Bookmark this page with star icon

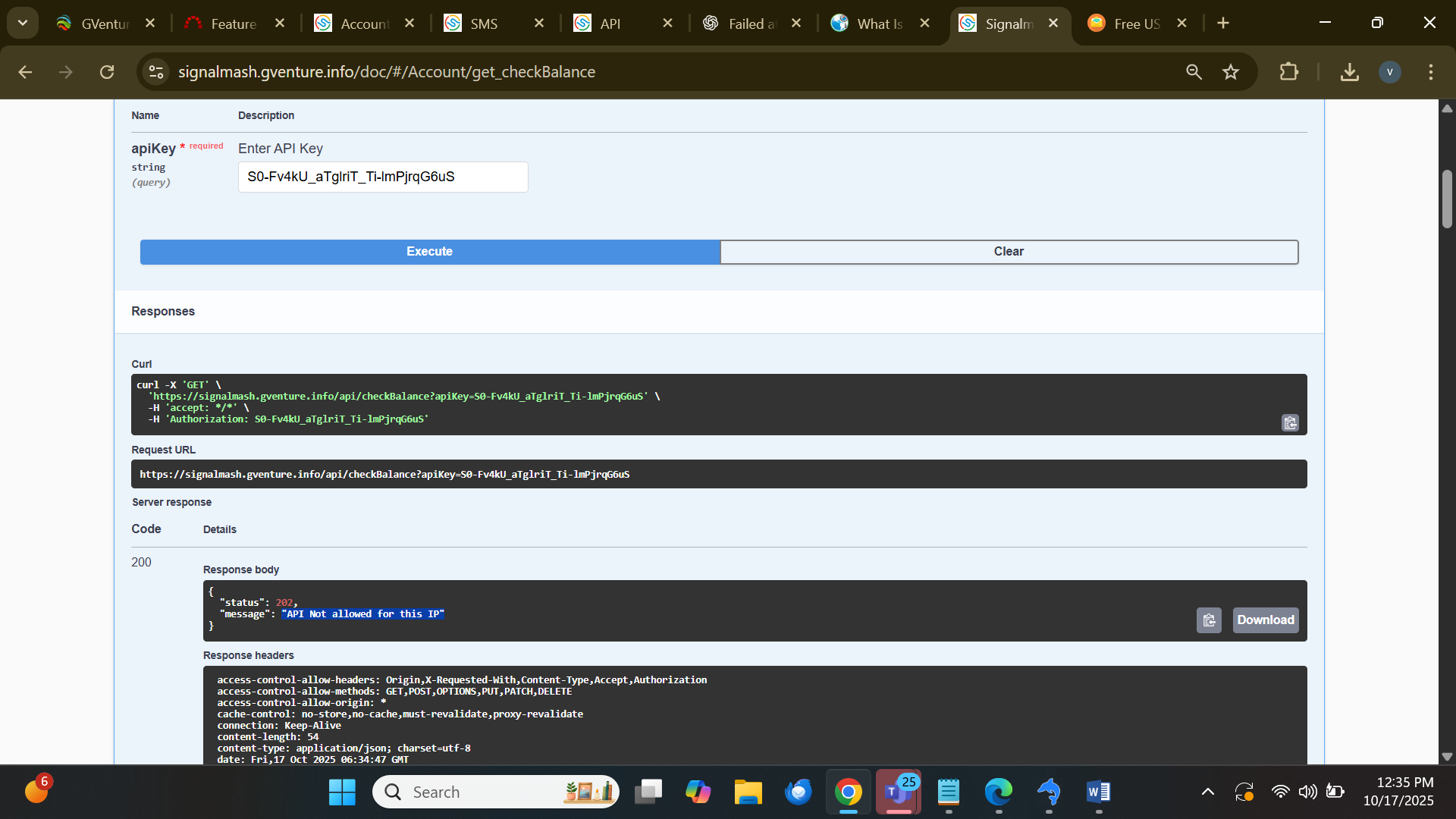pos(1230,72)
